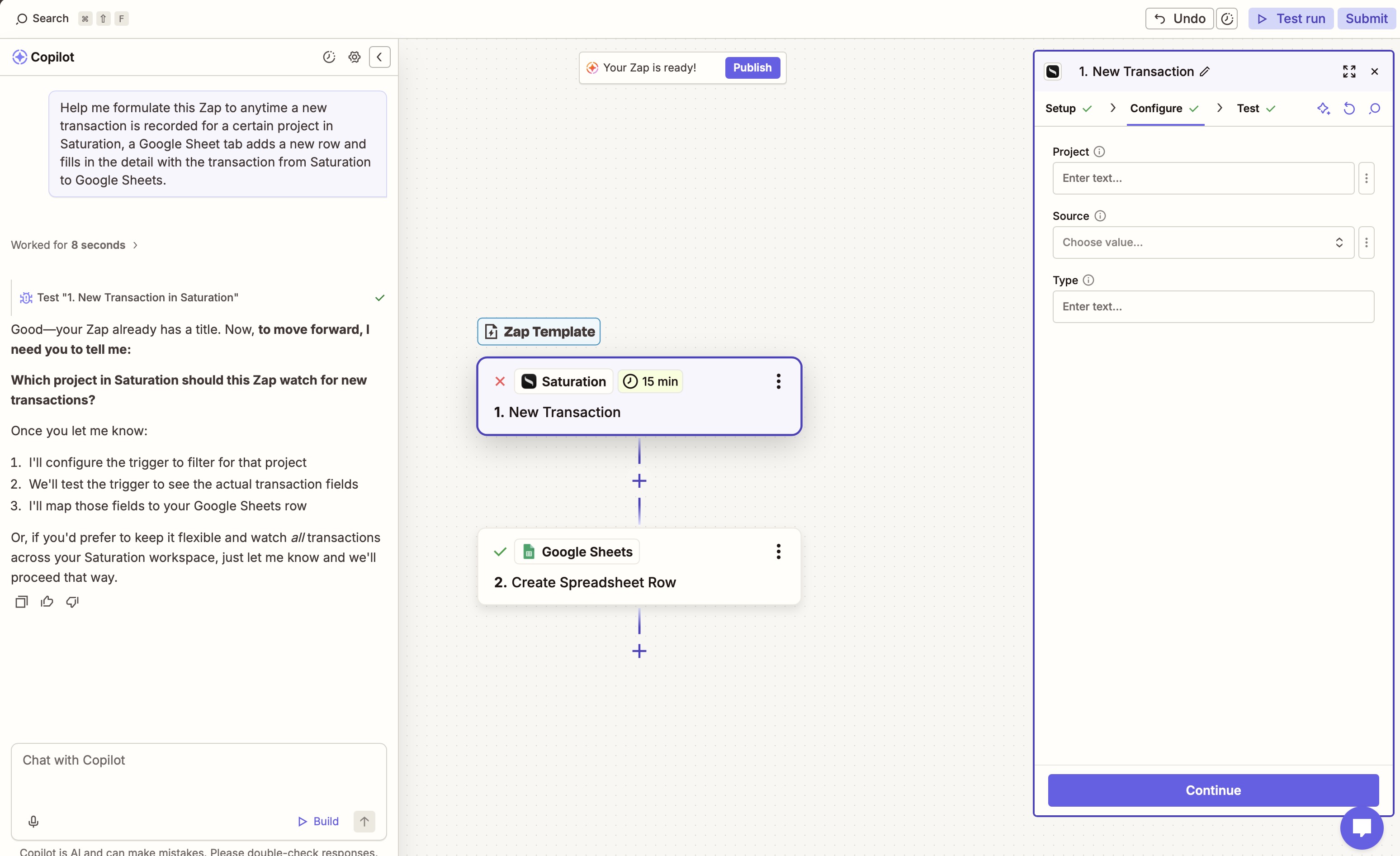
Task: Switch to the Test tab
Action: point(1256,108)
